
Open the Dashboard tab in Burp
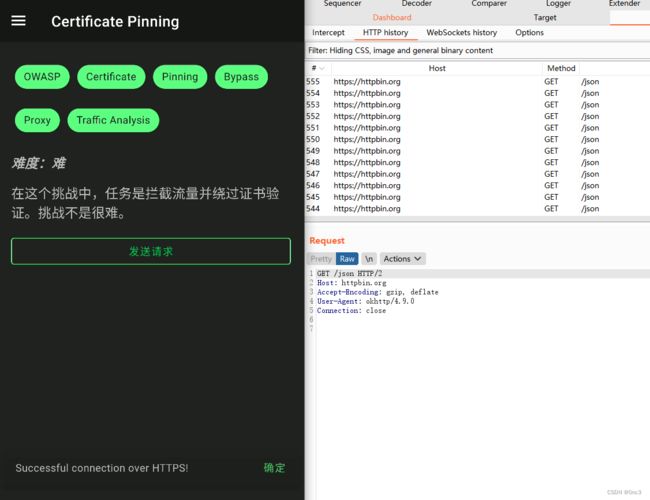(x=392, y=17)
